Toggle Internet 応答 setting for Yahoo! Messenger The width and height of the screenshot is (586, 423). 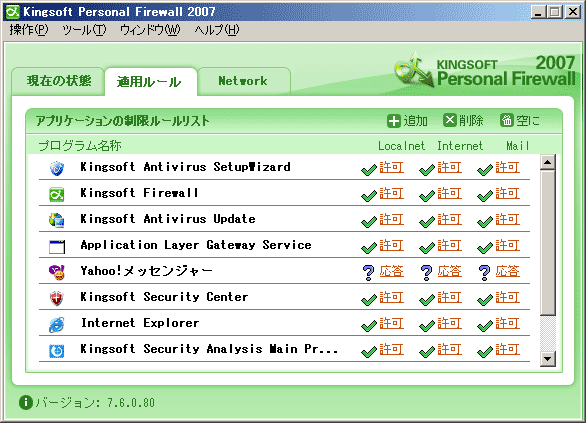point(441,272)
